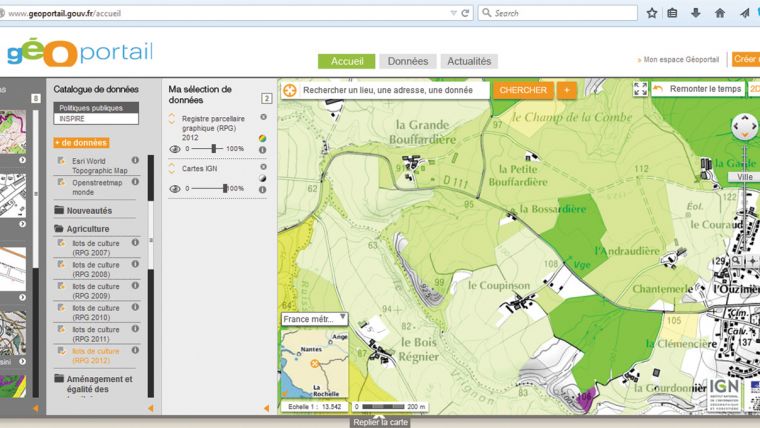Click the overview mini-map of Nantes region
Screen dimensions: 760x428
point(315,363)
